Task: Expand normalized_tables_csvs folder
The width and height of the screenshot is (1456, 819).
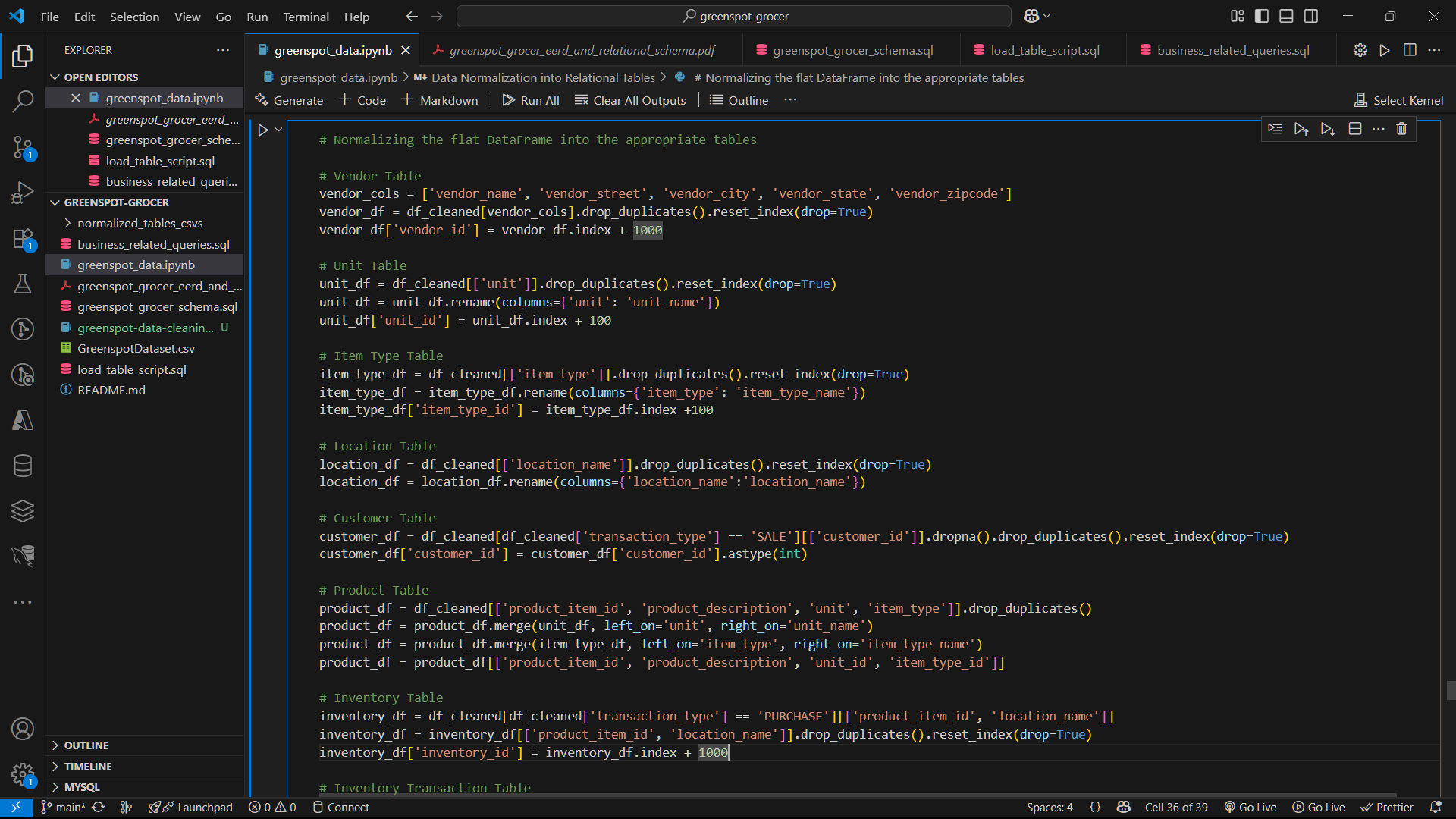Action: [x=140, y=224]
